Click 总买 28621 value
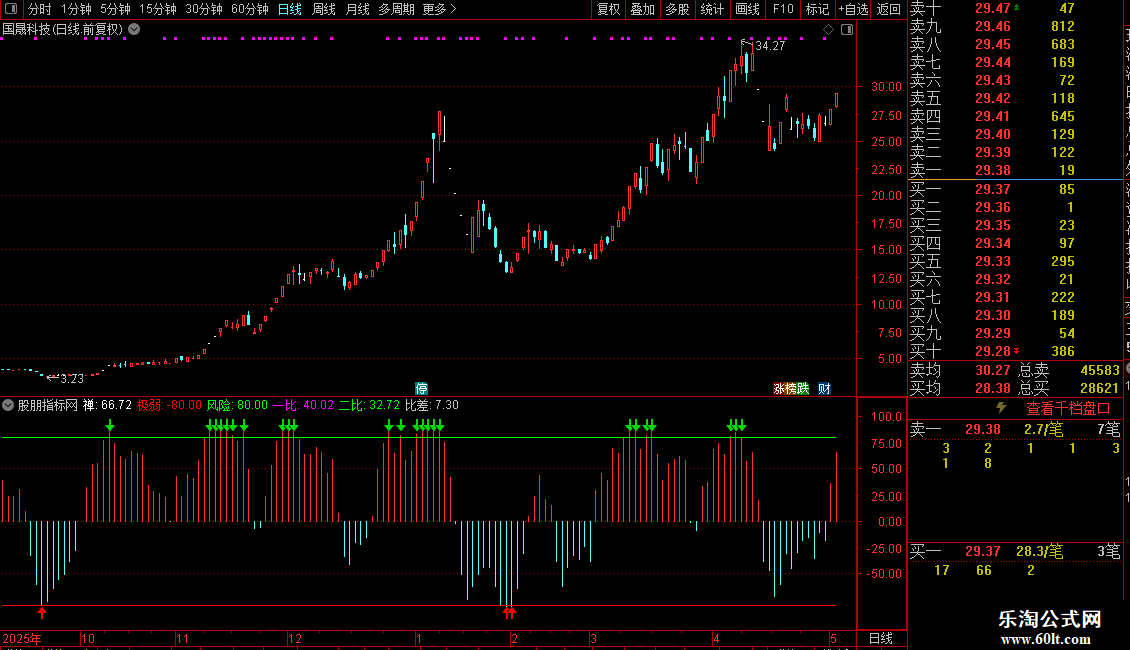1130x650 pixels. (x=1099, y=388)
